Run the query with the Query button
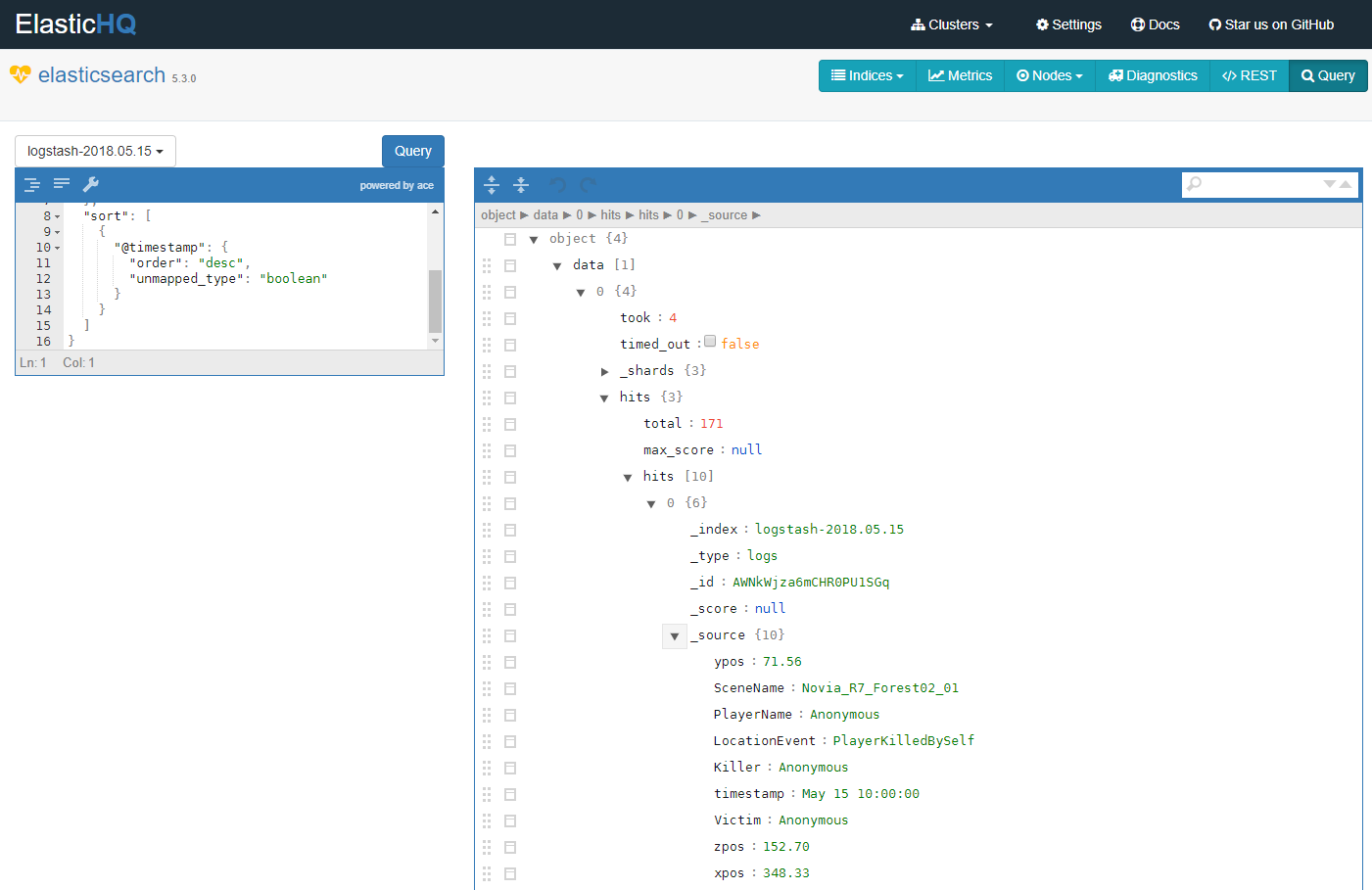This screenshot has width=1372, height=890. (413, 151)
